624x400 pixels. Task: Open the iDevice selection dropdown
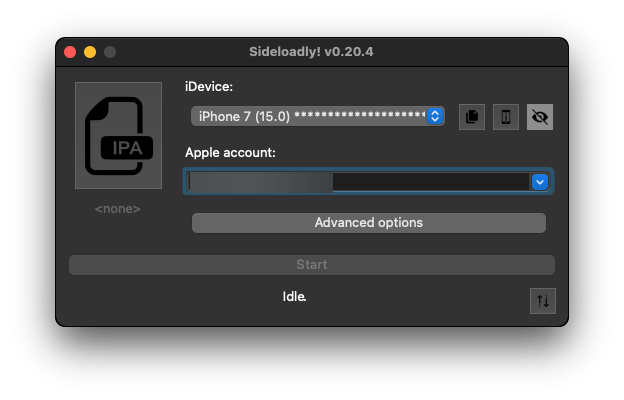pyautogui.click(x=318, y=116)
